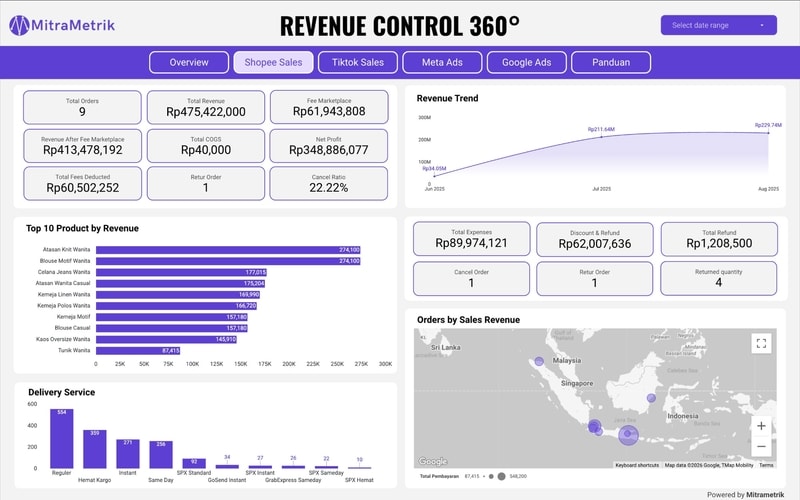Click the order bubble in northern Sumatra
The image size is (800, 500).
click(539, 362)
